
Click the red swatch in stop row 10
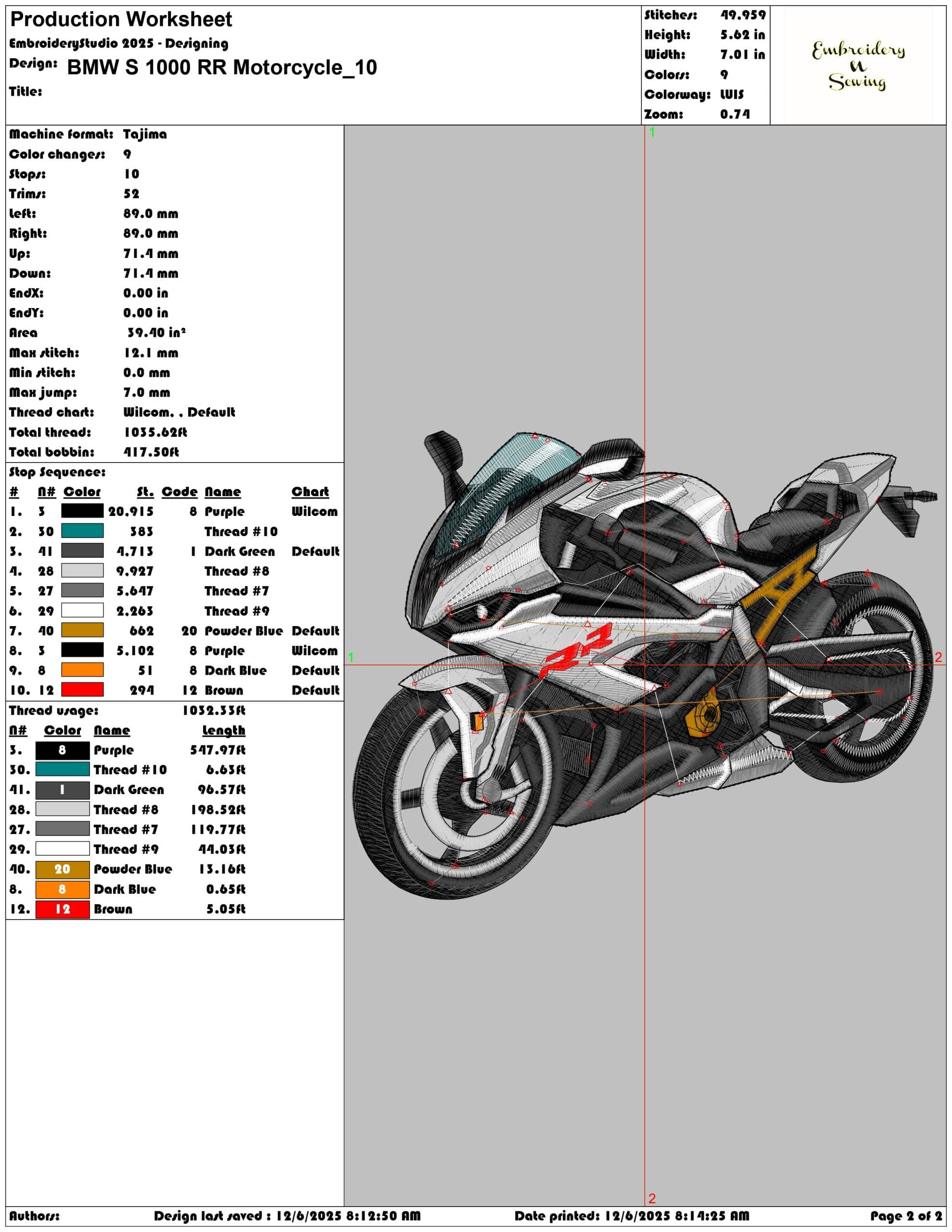(82, 689)
